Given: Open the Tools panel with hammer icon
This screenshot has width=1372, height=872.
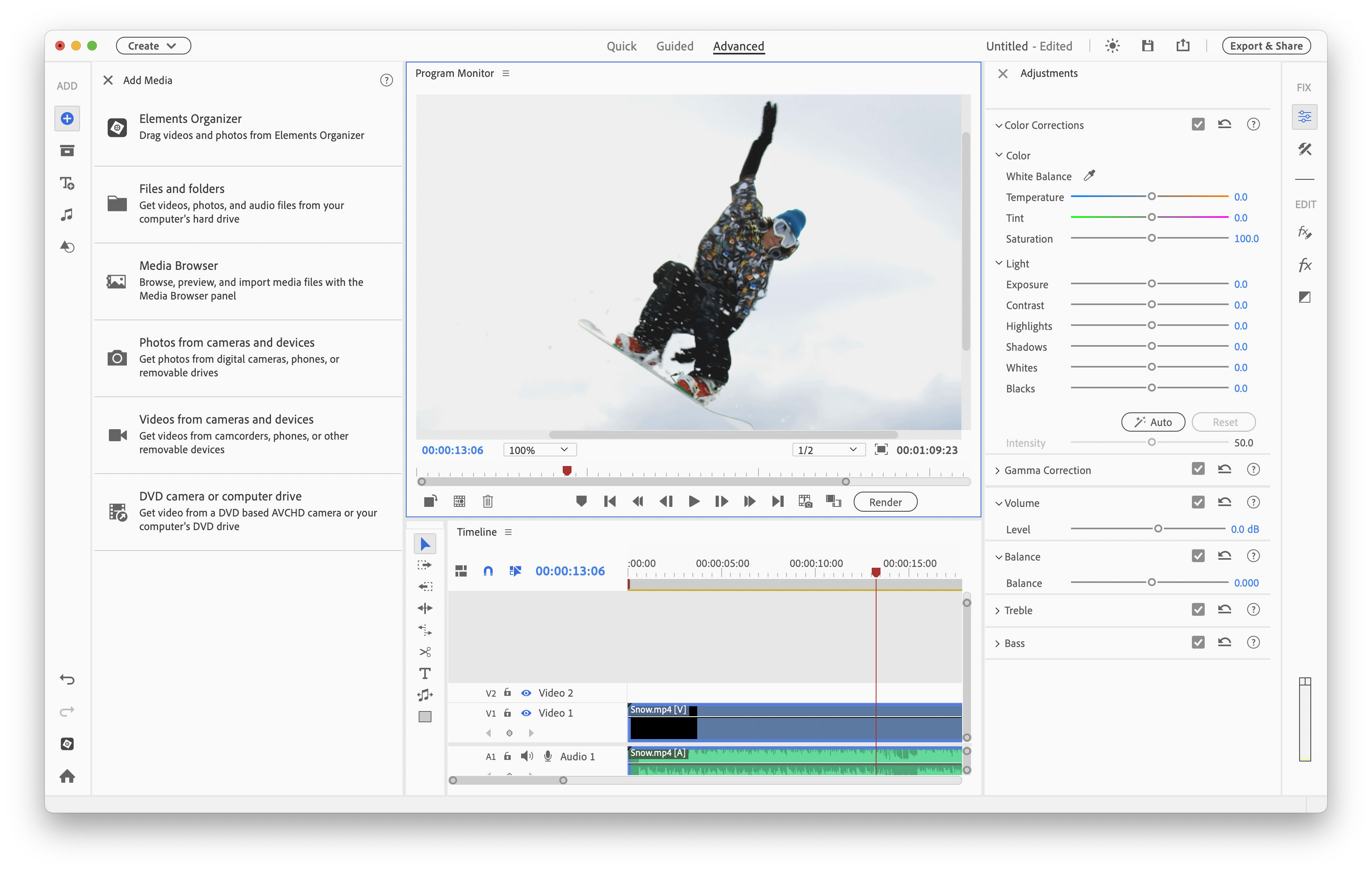Looking at the screenshot, I should (1305, 149).
